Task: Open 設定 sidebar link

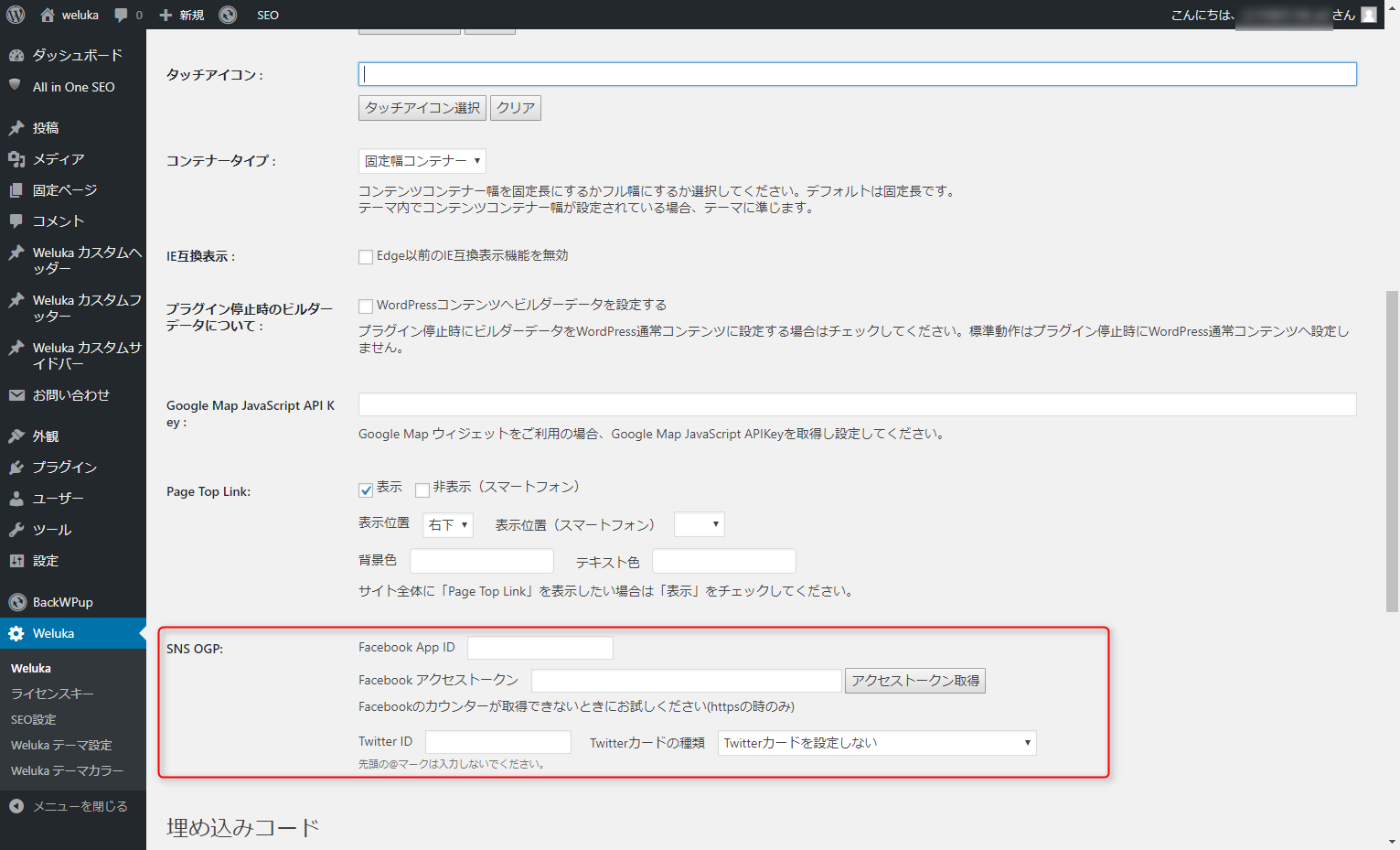Action: (x=46, y=561)
